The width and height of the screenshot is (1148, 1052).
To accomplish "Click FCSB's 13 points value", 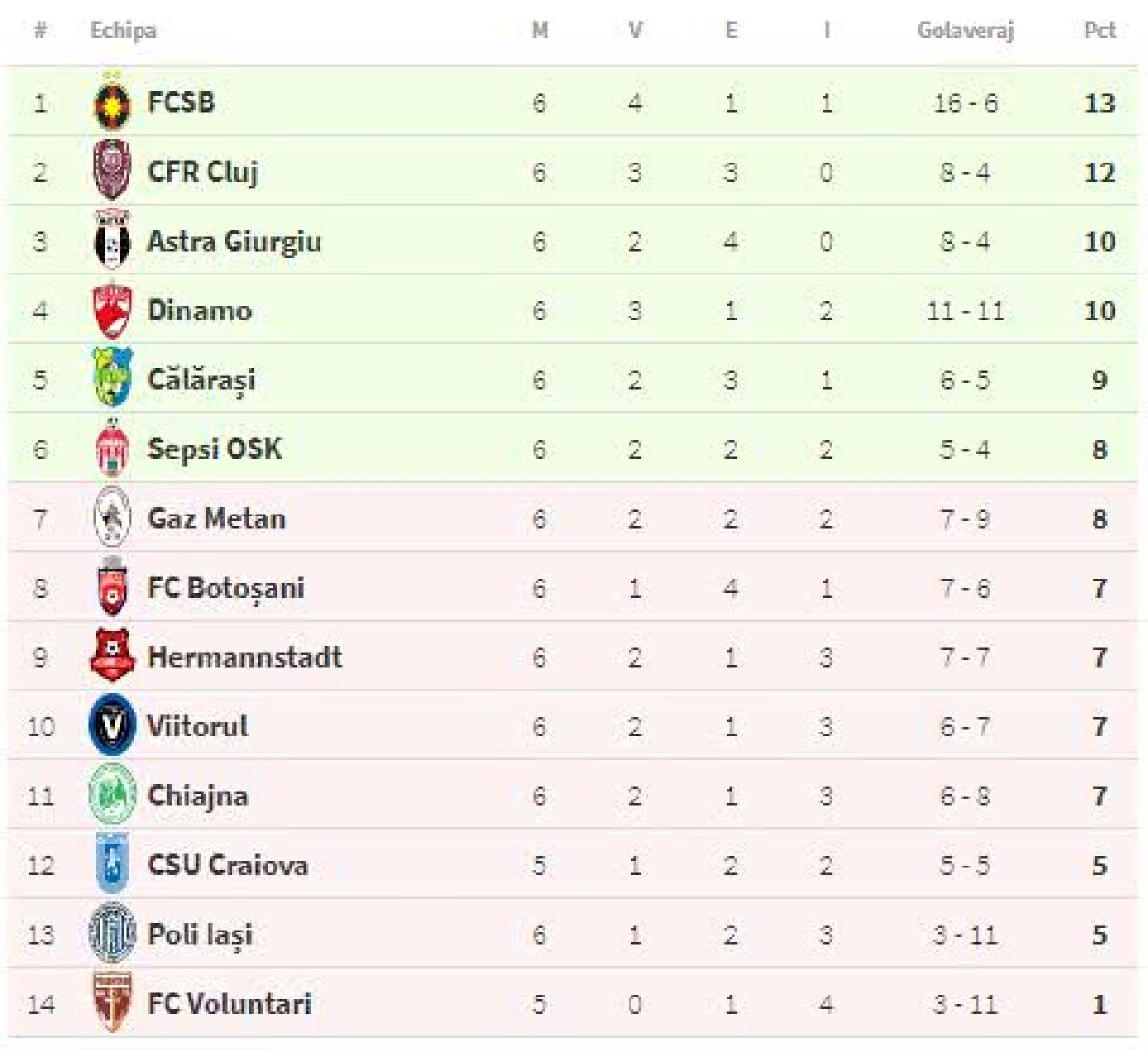I will pyautogui.click(x=1099, y=102).
